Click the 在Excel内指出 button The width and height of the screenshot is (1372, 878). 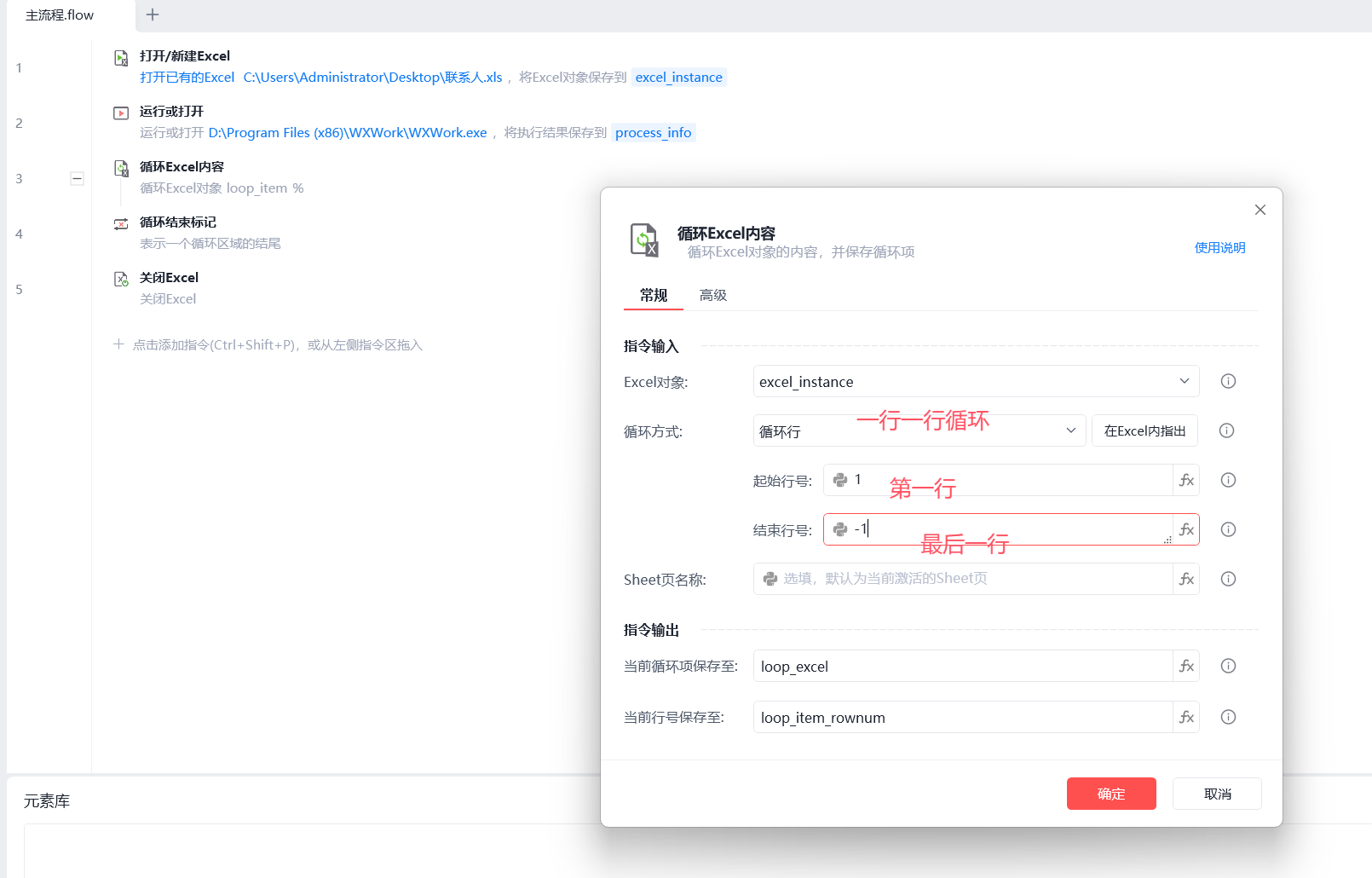[x=1144, y=430]
